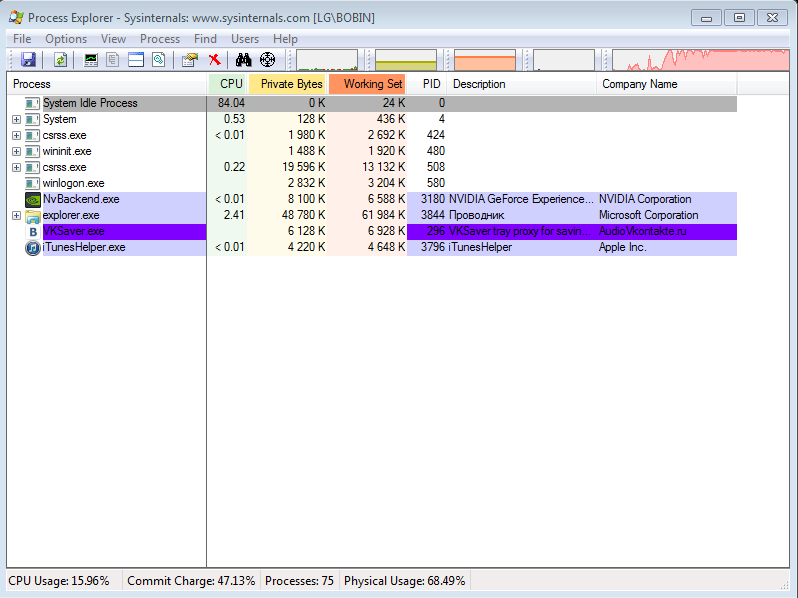This screenshot has height=598, width=798.
Task: Click the iTunesHelper.exe music icon
Action: (33, 248)
